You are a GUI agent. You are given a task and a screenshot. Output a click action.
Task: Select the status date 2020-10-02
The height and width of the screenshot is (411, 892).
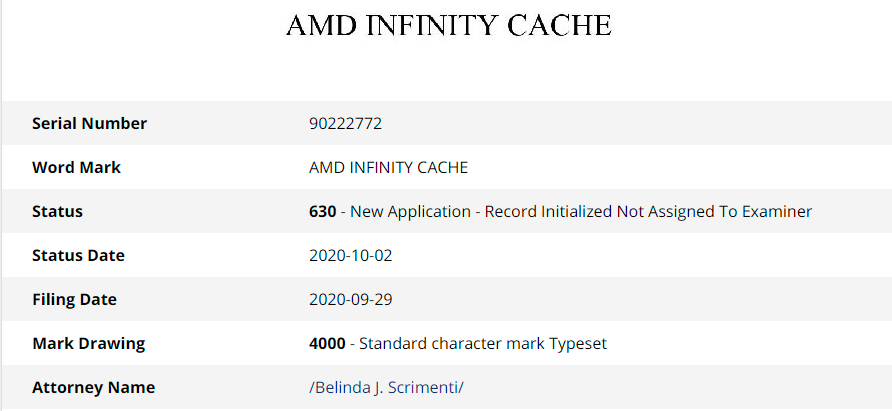pyautogui.click(x=350, y=256)
